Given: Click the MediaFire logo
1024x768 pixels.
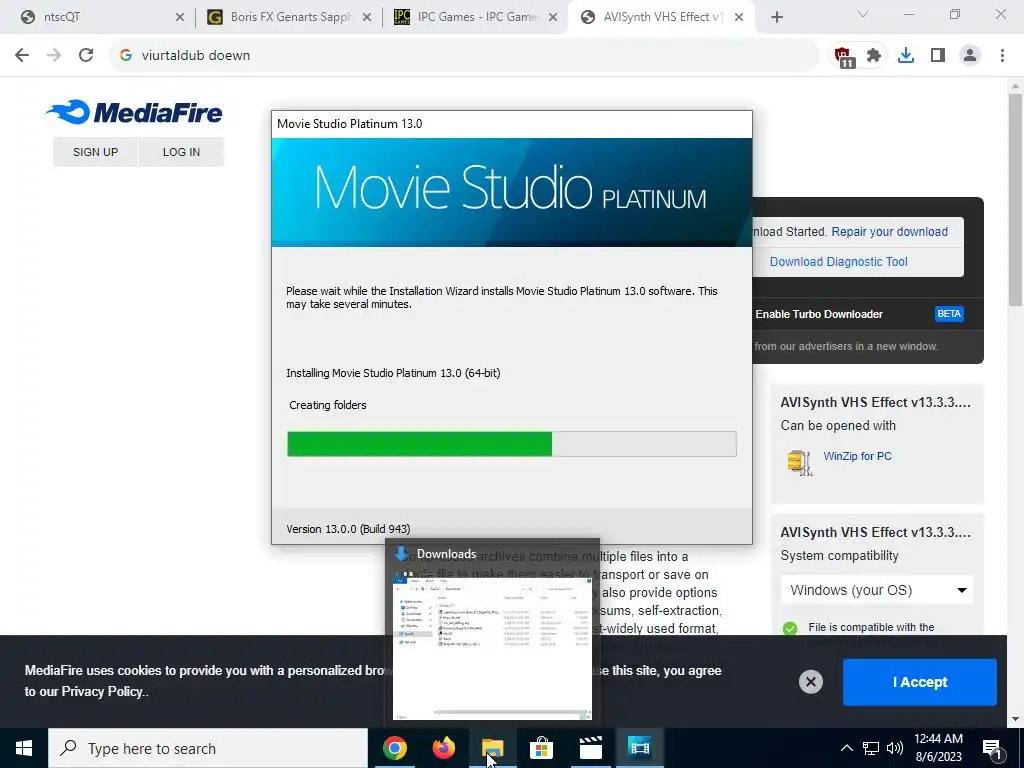Looking at the screenshot, I should (x=135, y=112).
